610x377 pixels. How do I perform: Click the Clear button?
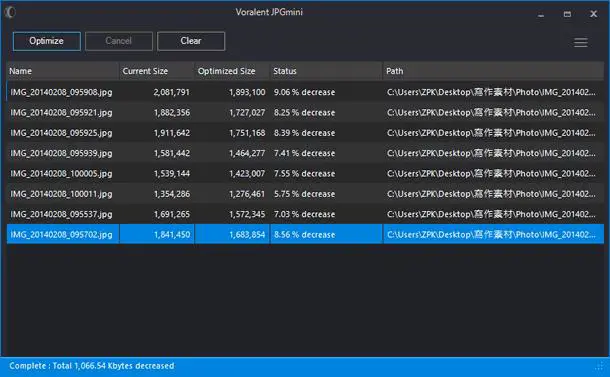pyautogui.click(x=191, y=41)
